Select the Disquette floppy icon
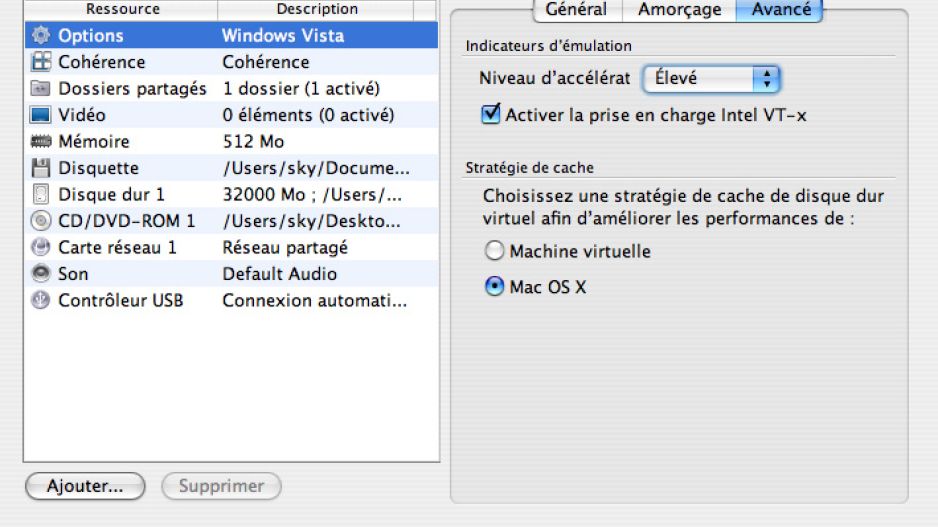The image size is (938, 527). [41, 168]
